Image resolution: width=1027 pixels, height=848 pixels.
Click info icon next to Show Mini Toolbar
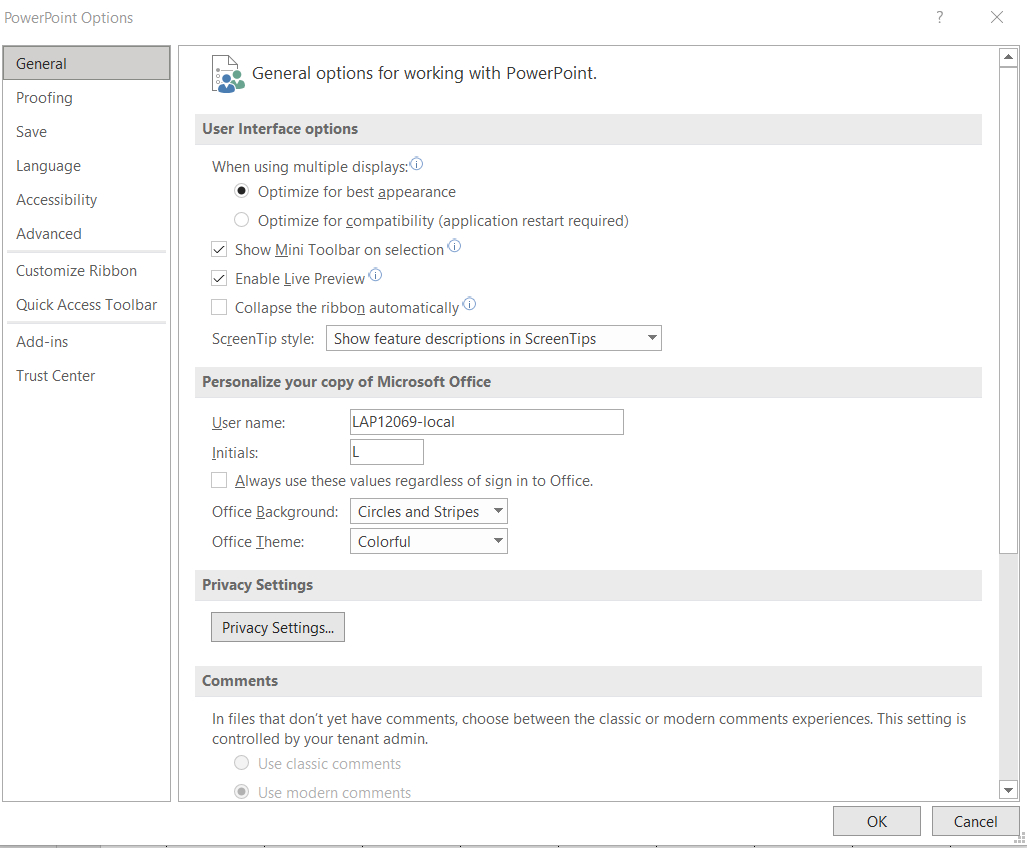click(454, 246)
